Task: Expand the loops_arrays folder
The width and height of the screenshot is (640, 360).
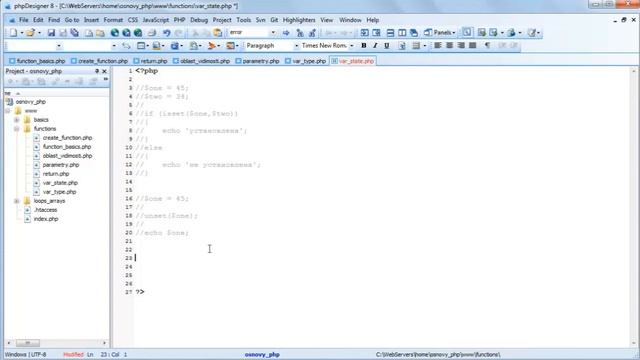Action: 17,201
